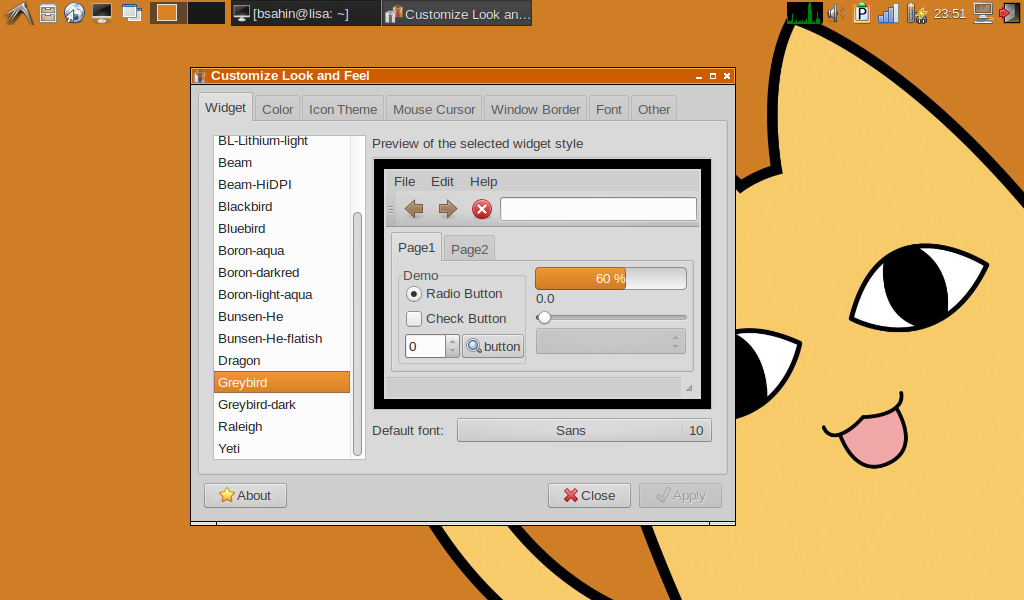Click the horizontal slider knob in preview

pyautogui.click(x=544, y=318)
